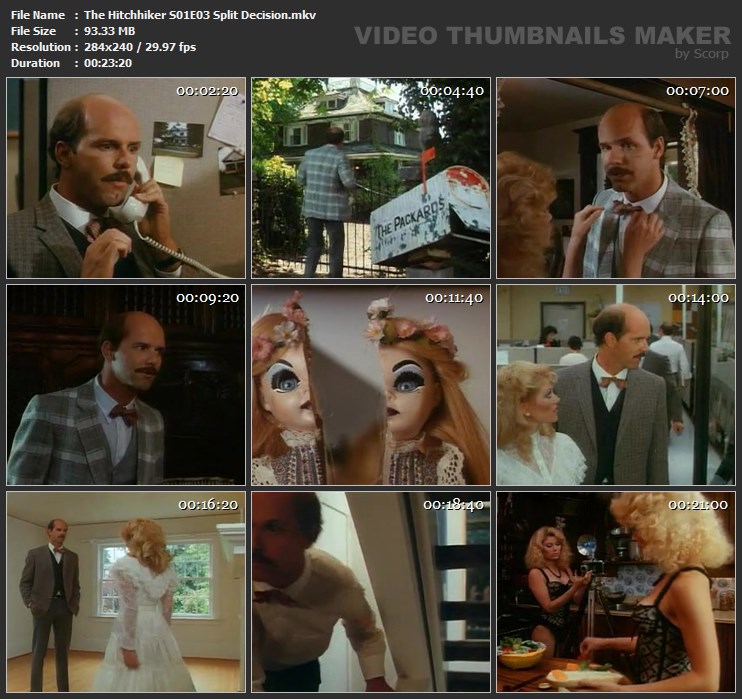The image size is (742, 699).
Task: Open the thumbnail stamped 00:02:20
Action: (126, 178)
